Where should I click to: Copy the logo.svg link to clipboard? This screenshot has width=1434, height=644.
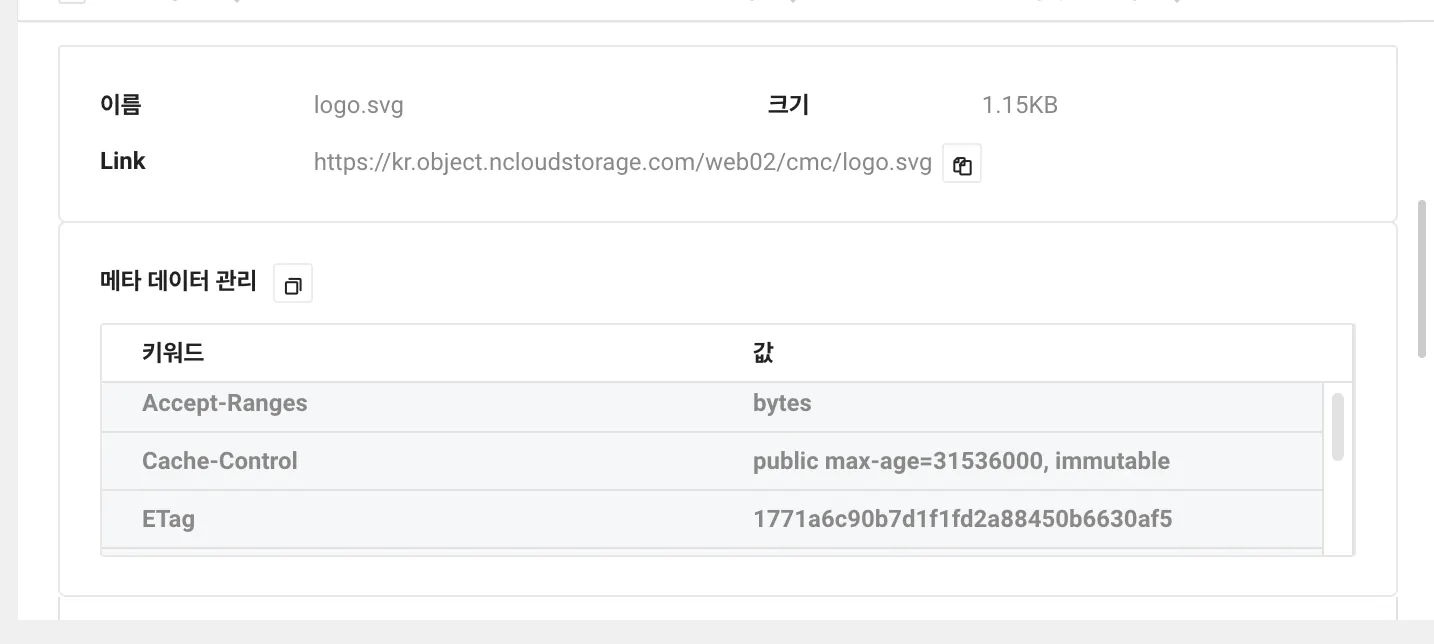(x=962, y=165)
